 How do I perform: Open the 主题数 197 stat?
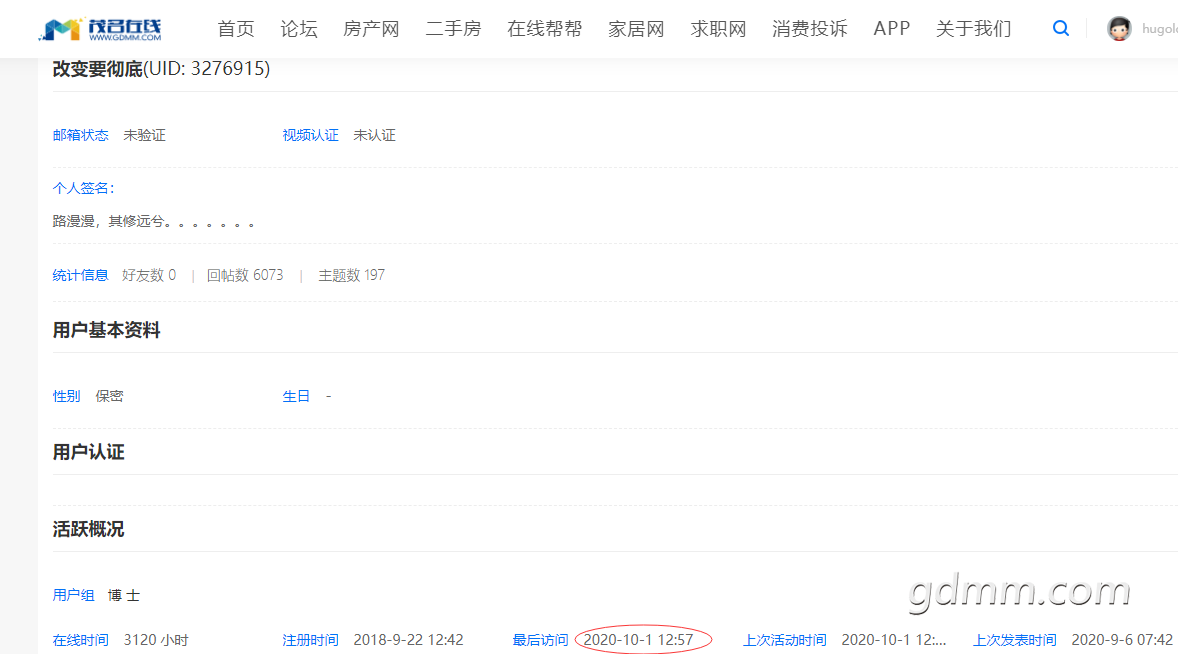click(x=352, y=276)
